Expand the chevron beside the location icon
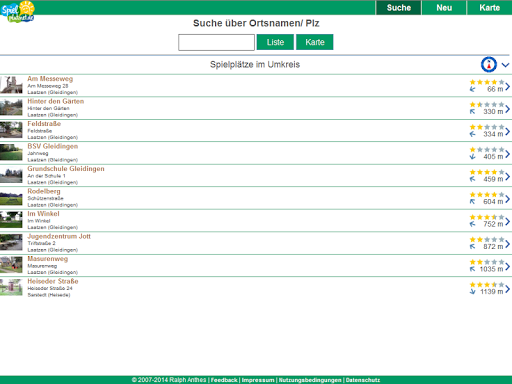 pyautogui.click(x=505, y=65)
